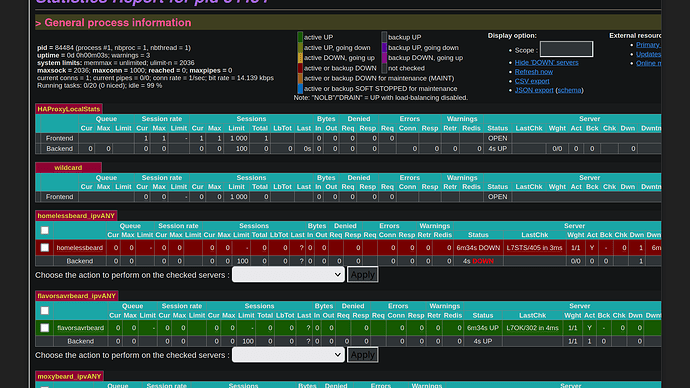The image size is (690, 388).
Task: Click the pid = 84484 info line
Action: 114,48
